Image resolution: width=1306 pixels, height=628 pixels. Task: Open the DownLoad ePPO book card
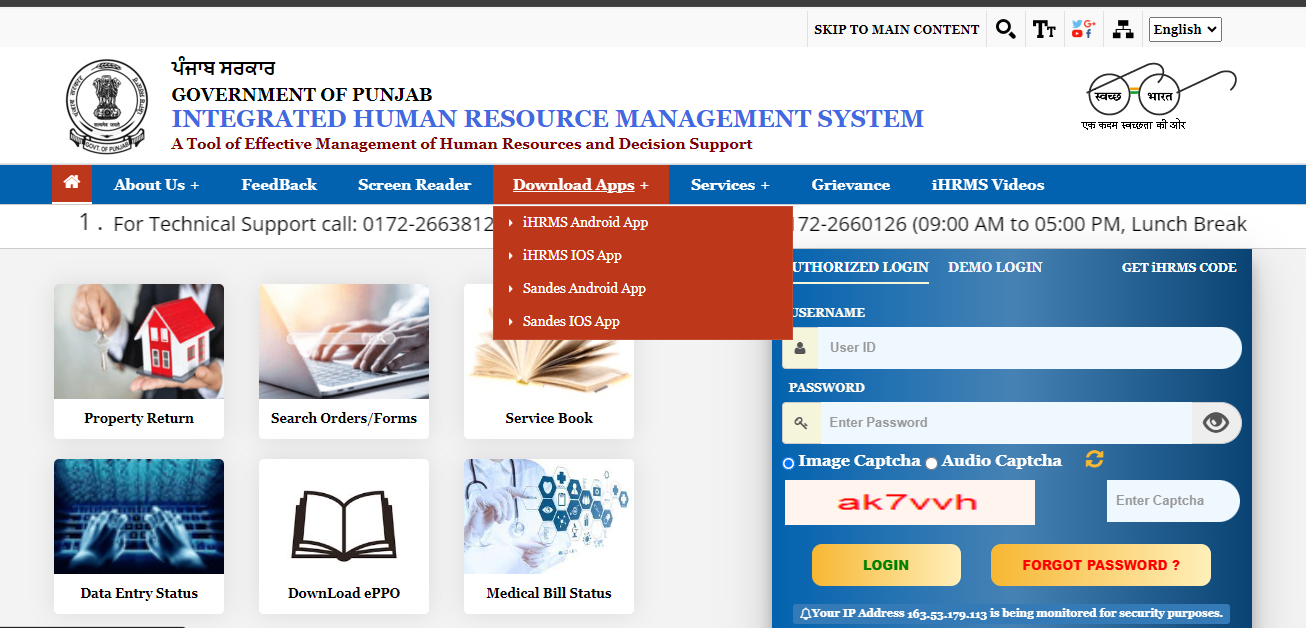(x=344, y=536)
